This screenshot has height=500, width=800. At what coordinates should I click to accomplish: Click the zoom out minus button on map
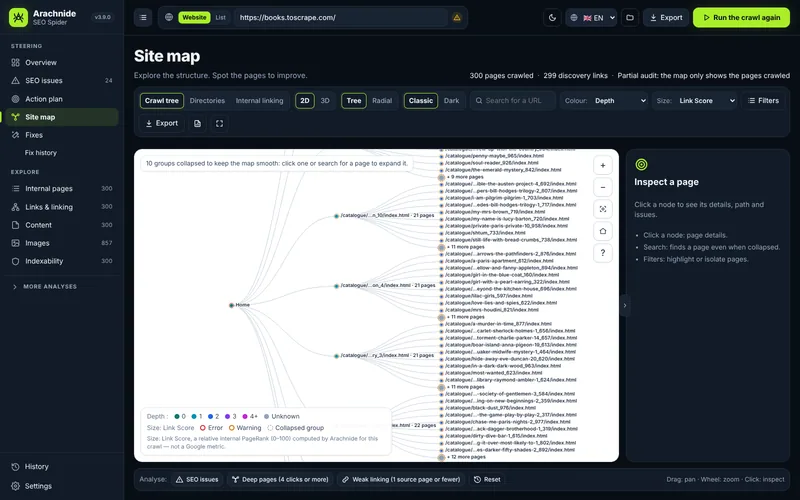(x=603, y=187)
